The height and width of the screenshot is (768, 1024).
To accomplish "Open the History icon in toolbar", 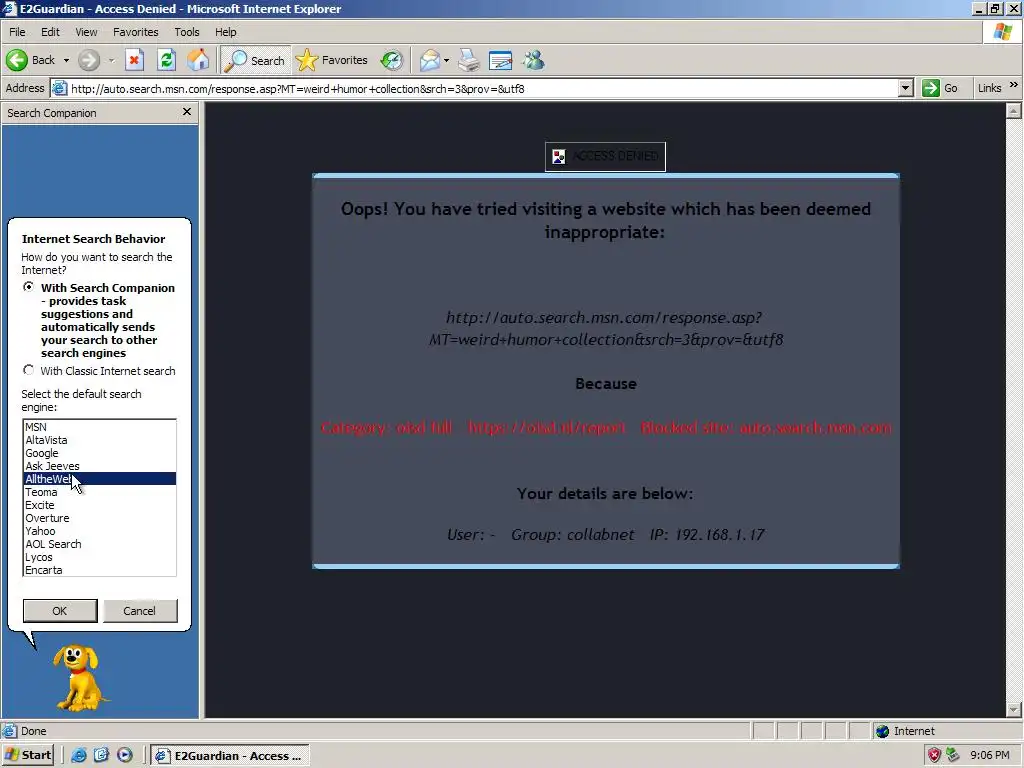I will pos(392,60).
